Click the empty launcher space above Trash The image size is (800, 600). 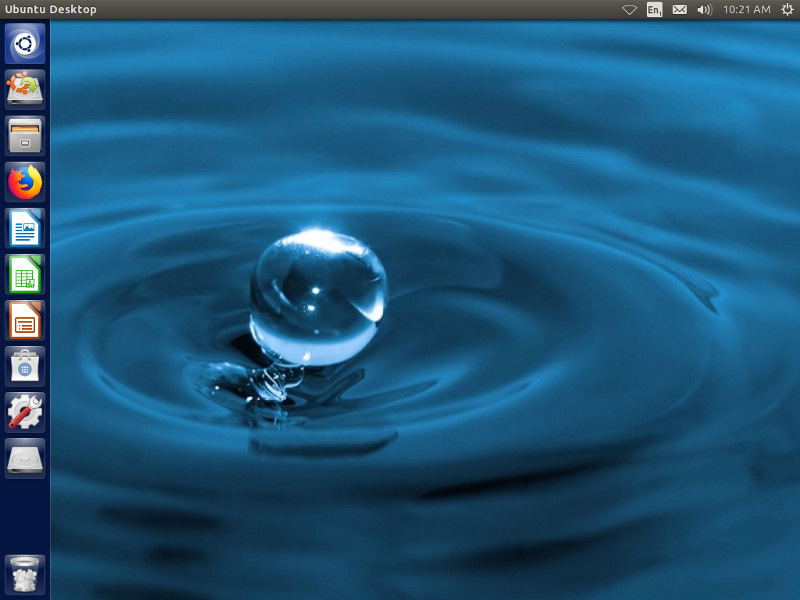25,515
